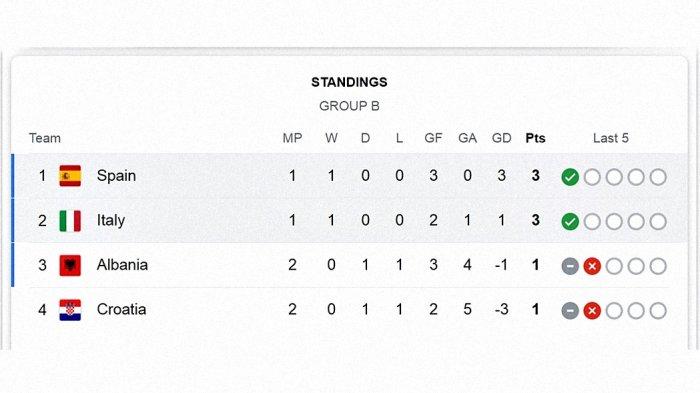The image size is (700, 393).
Task: Select Italy's second empty match circle
Action: [614, 222]
